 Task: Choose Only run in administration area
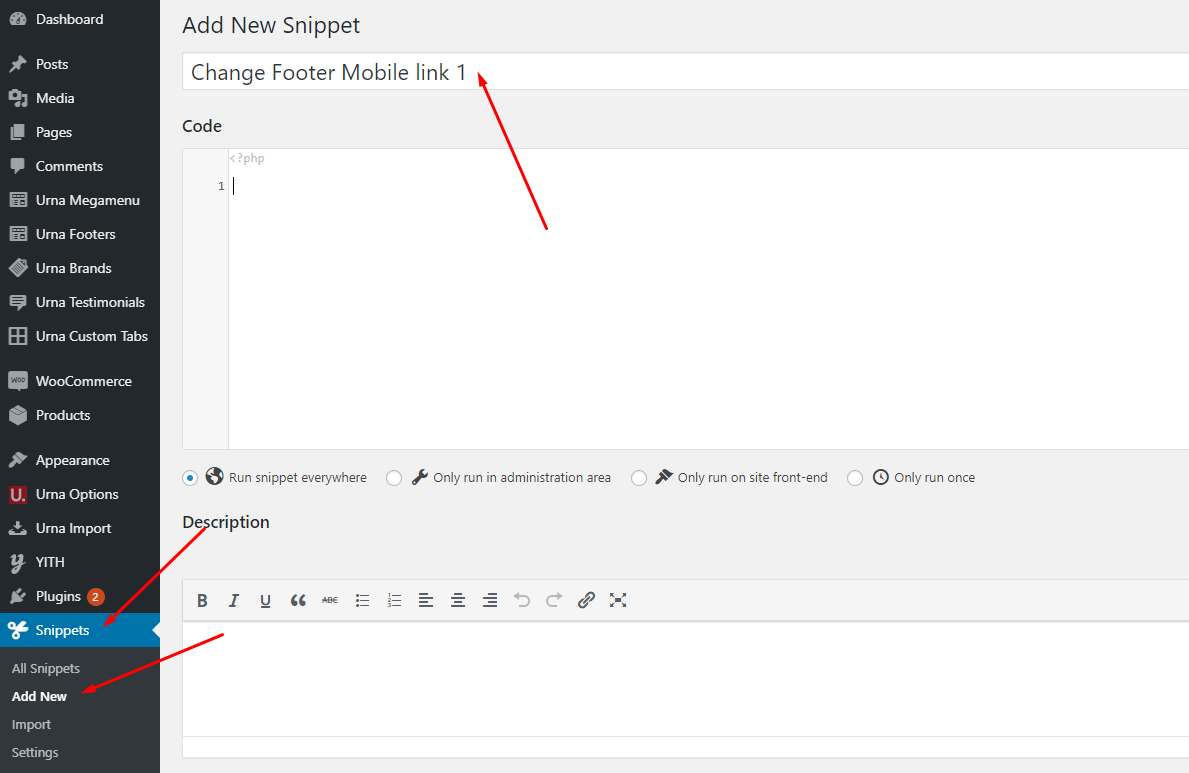[394, 478]
